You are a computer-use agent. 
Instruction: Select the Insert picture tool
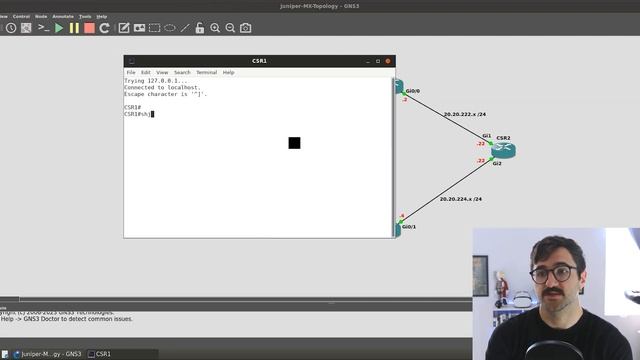pyautogui.click(x=139, y=28)
